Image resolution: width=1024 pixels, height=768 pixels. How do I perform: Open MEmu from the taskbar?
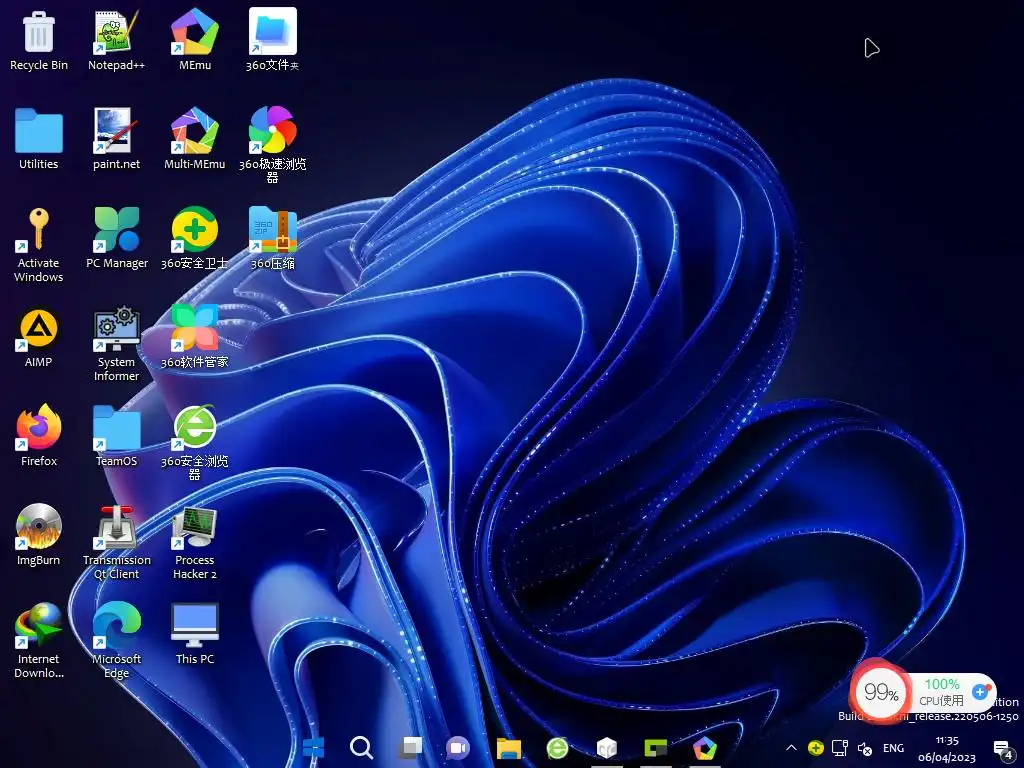click(x=705, y=748)
